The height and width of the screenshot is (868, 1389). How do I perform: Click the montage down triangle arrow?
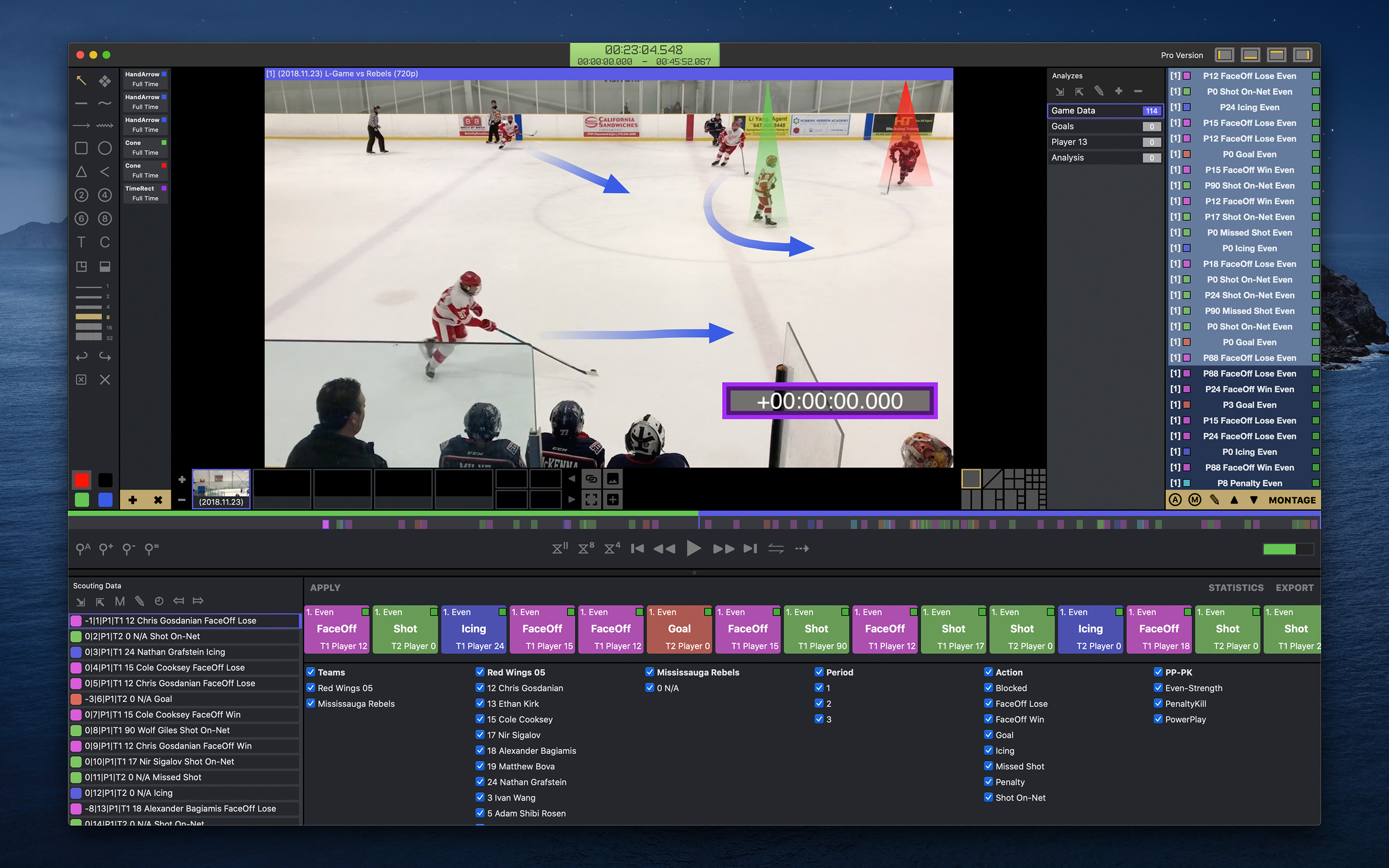(1254, 500)
